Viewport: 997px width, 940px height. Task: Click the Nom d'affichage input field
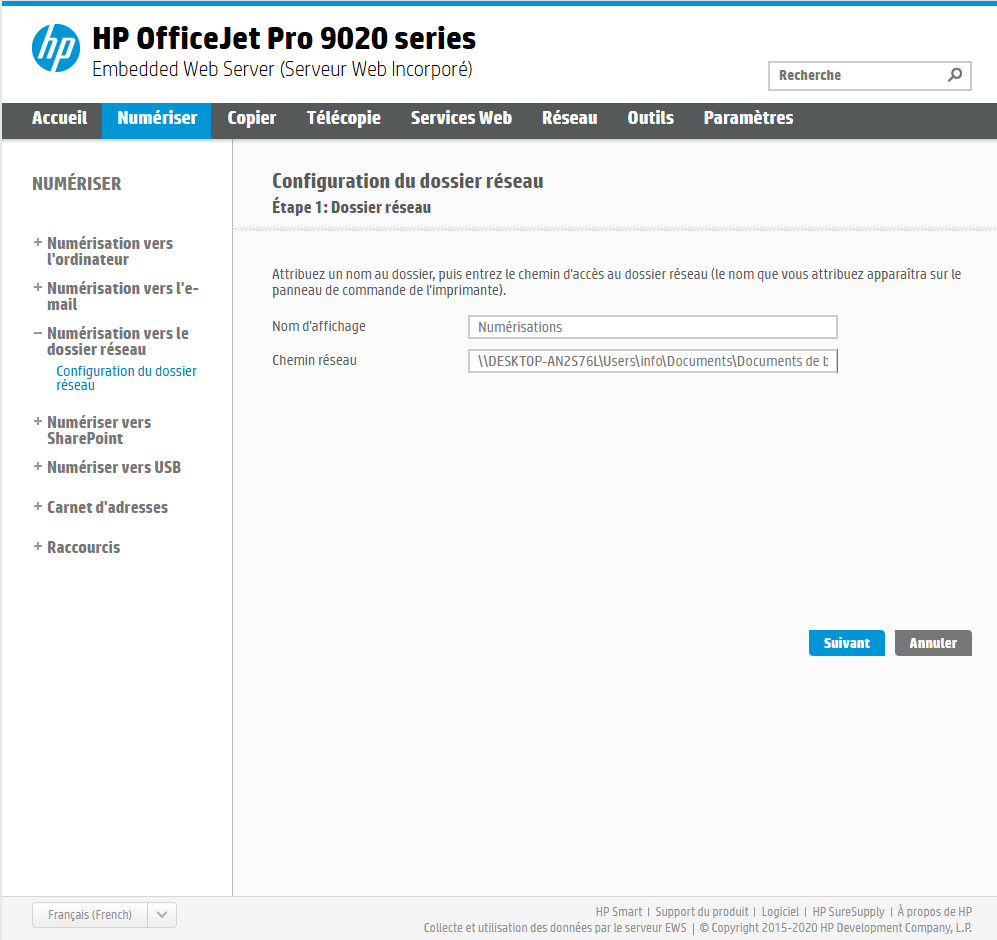tap(652, 327)
